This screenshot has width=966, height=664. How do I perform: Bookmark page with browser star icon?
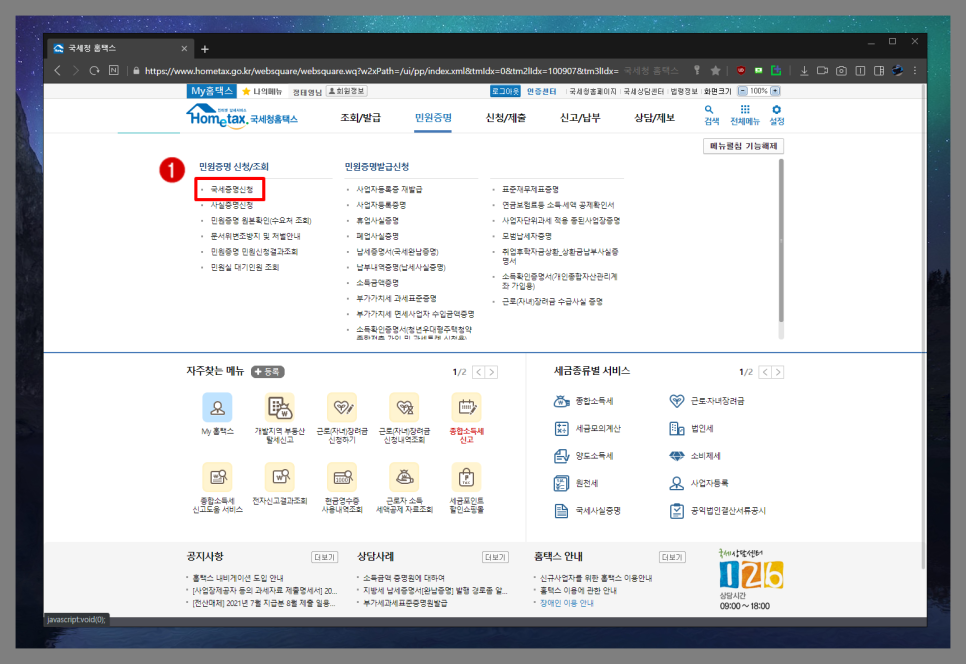[x=715, y=71]
